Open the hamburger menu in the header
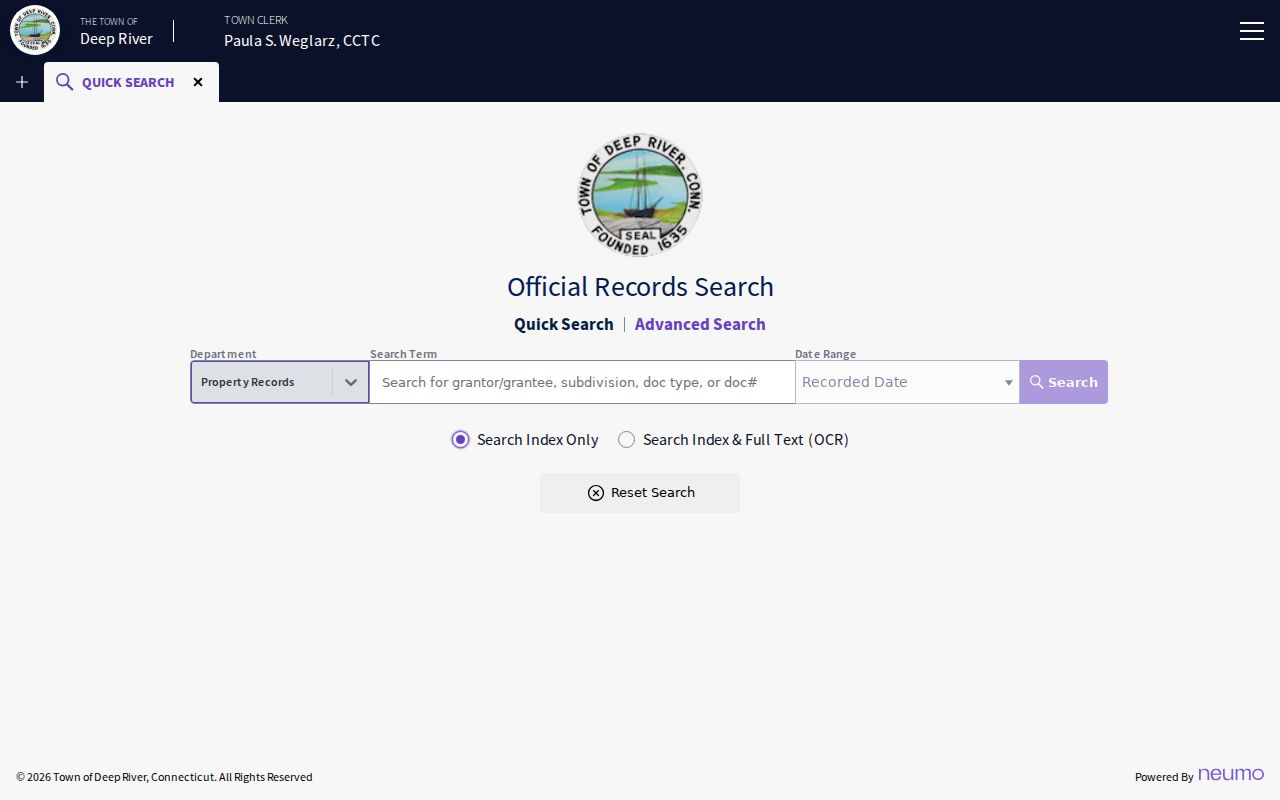The height and width of the screenshot is (800, 1280). point(1251,31)
